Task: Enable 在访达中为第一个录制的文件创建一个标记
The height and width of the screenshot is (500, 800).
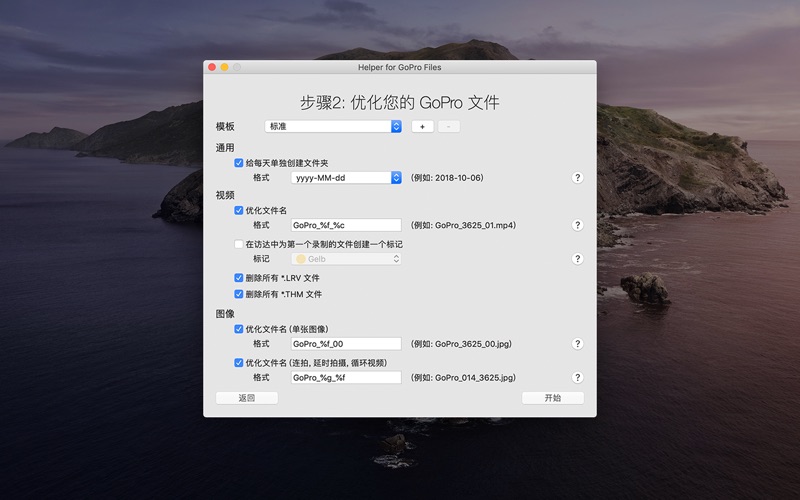Action: tap(238, 244)
